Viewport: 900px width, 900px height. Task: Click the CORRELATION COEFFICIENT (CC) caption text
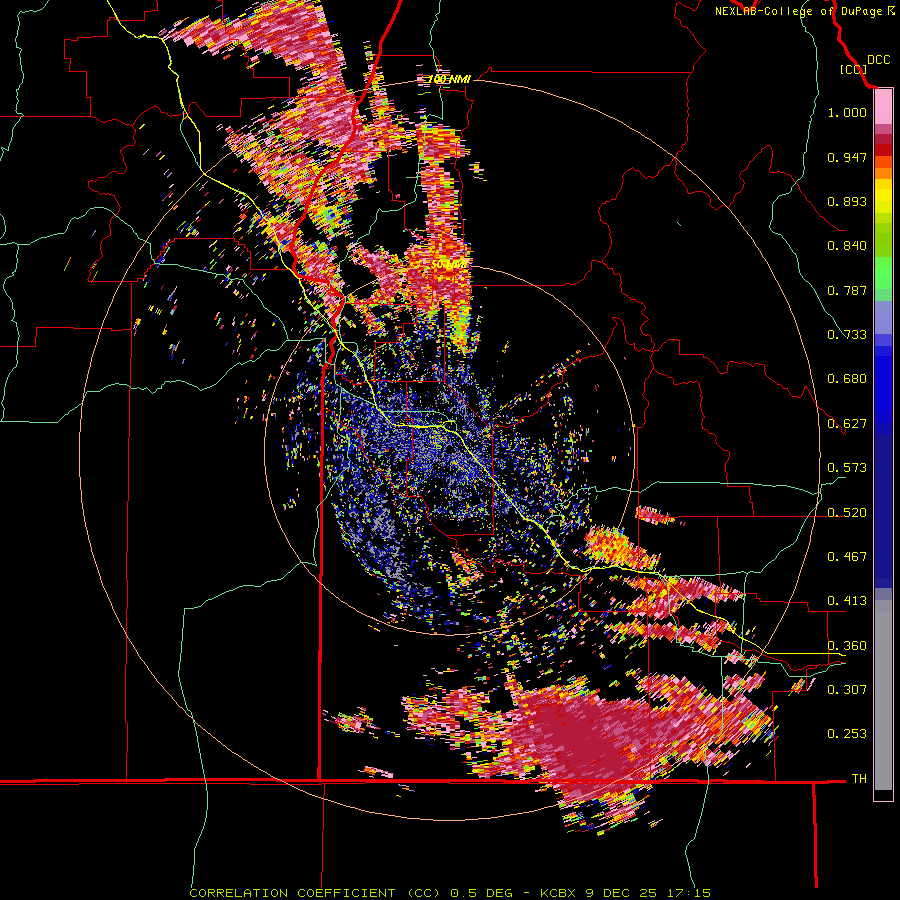point(315,893)
